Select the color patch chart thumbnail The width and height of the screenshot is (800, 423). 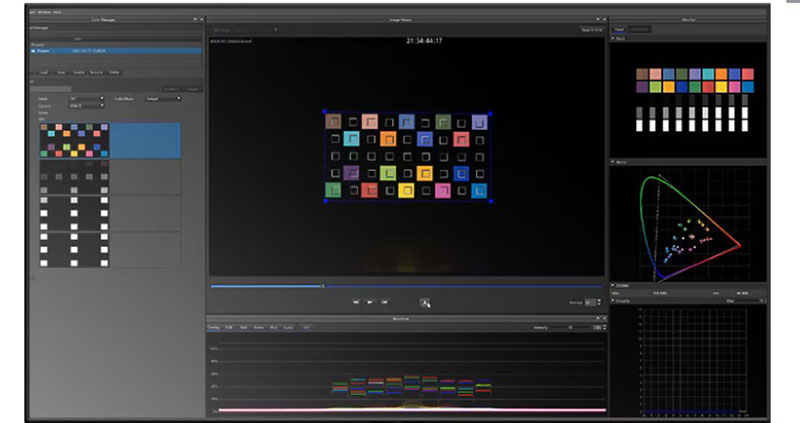point(74,140)
